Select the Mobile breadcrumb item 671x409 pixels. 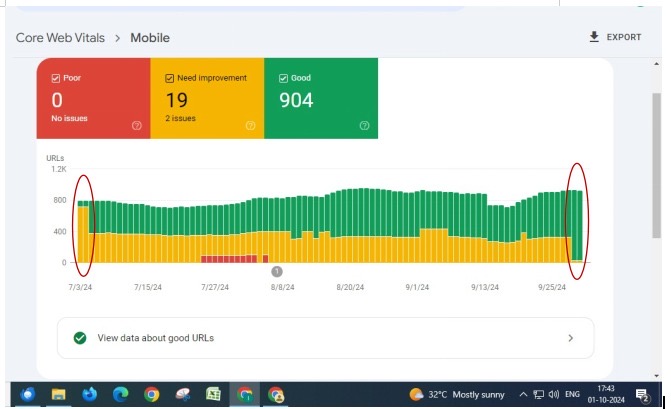pyautogui.click(x=148, y=38)
